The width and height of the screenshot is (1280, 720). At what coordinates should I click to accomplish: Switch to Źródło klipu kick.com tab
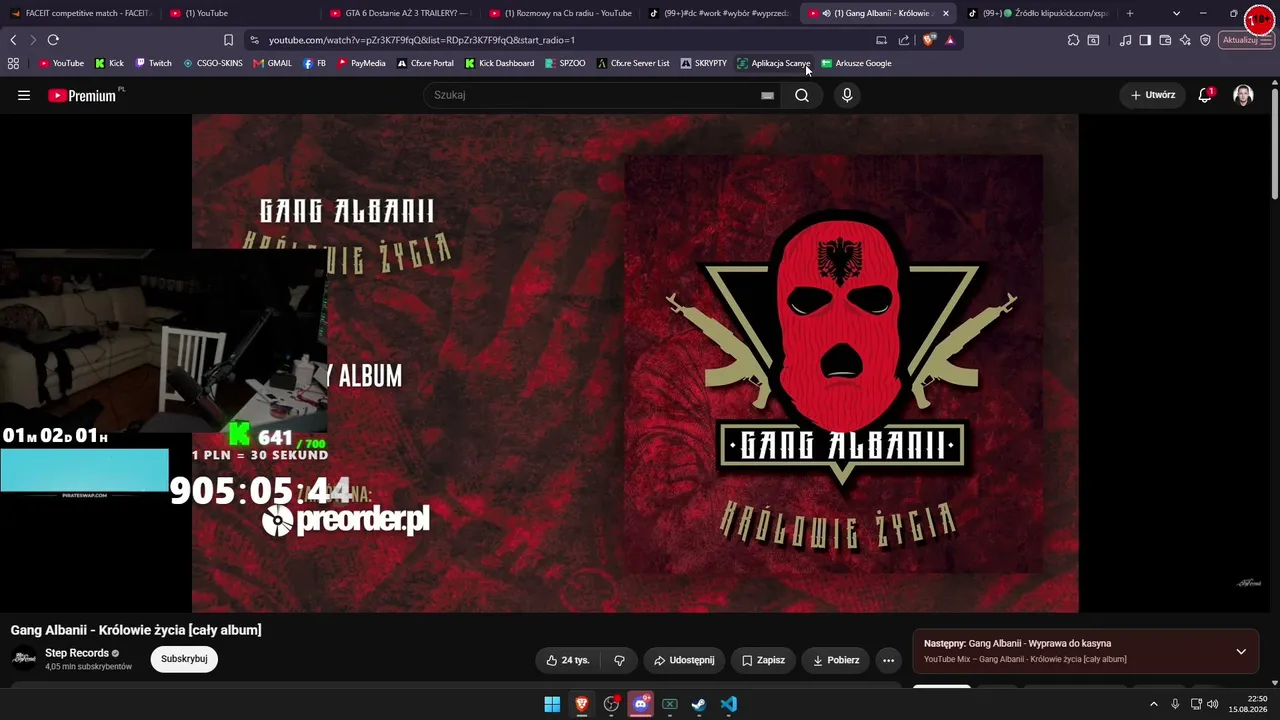(1037, 13)
